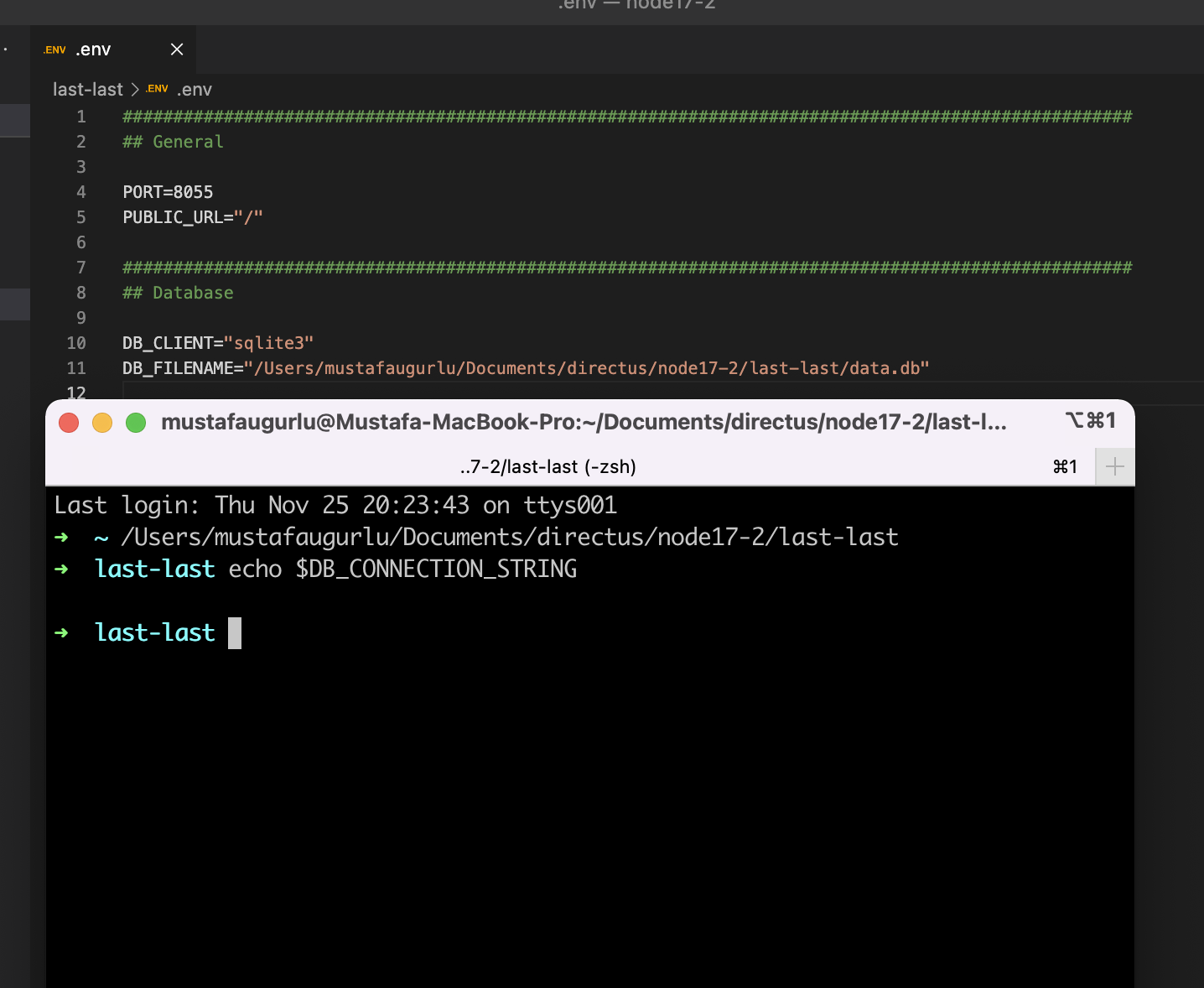Viewport: 1204px width, 988px height.
Task: Click the hash separator on line 1
Action: coord(627,117)
